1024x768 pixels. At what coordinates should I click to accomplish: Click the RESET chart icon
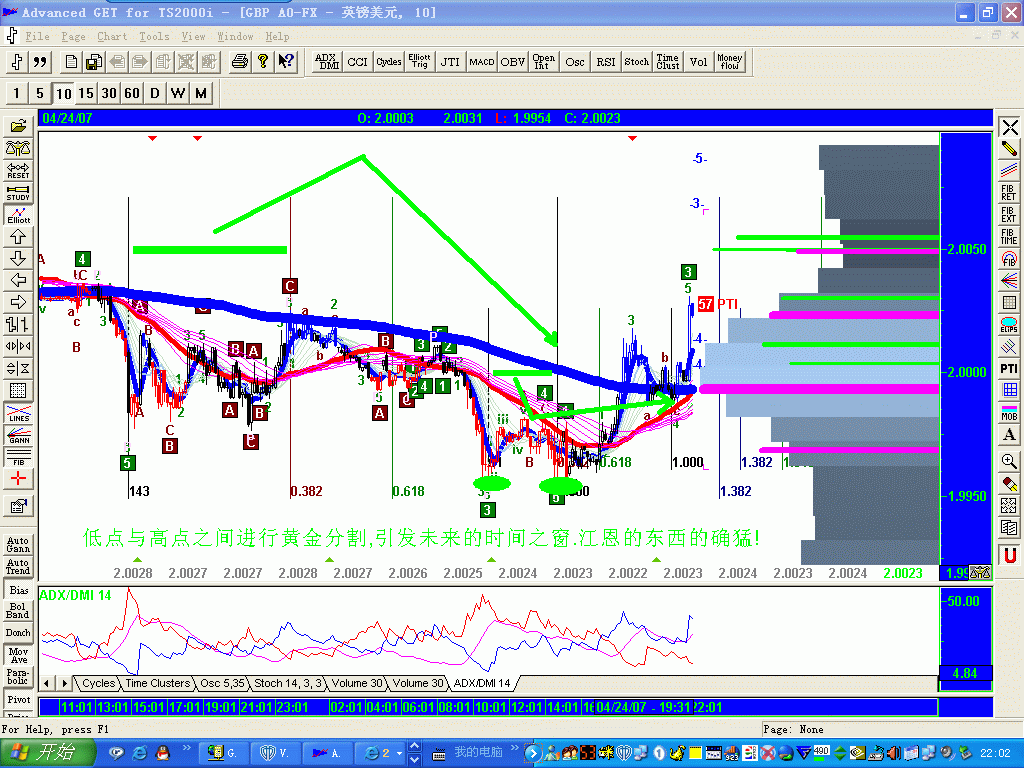tap(18, 171)
